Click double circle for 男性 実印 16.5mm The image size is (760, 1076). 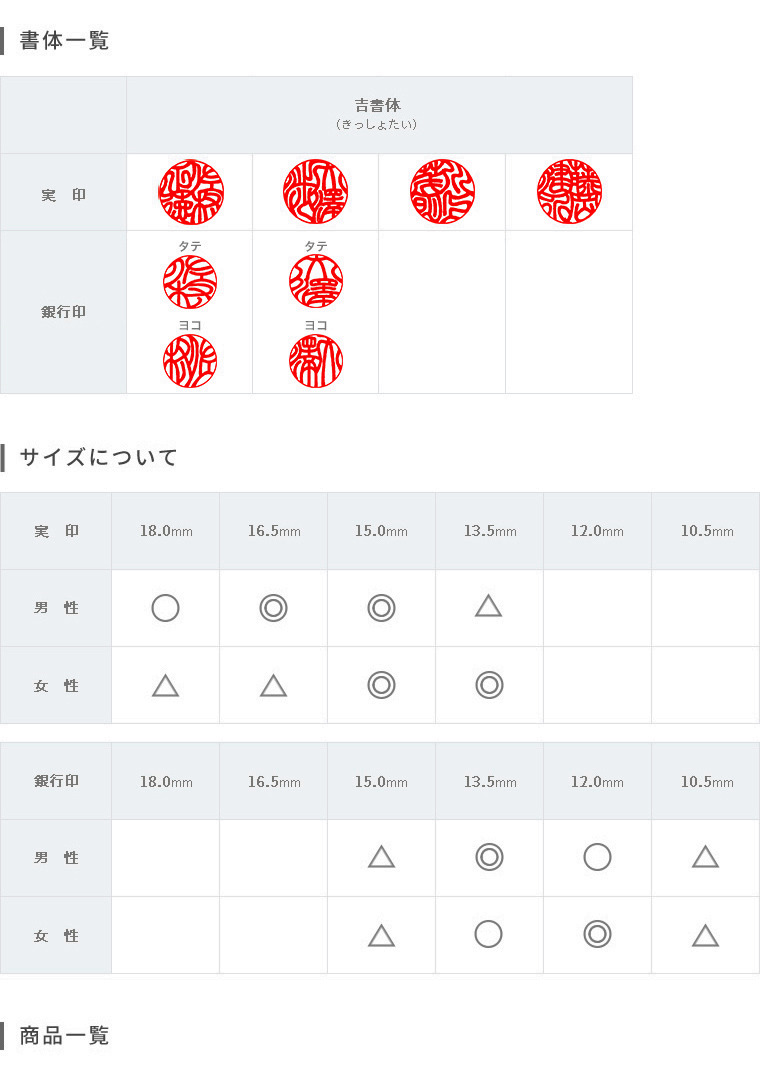pos(273,608)
